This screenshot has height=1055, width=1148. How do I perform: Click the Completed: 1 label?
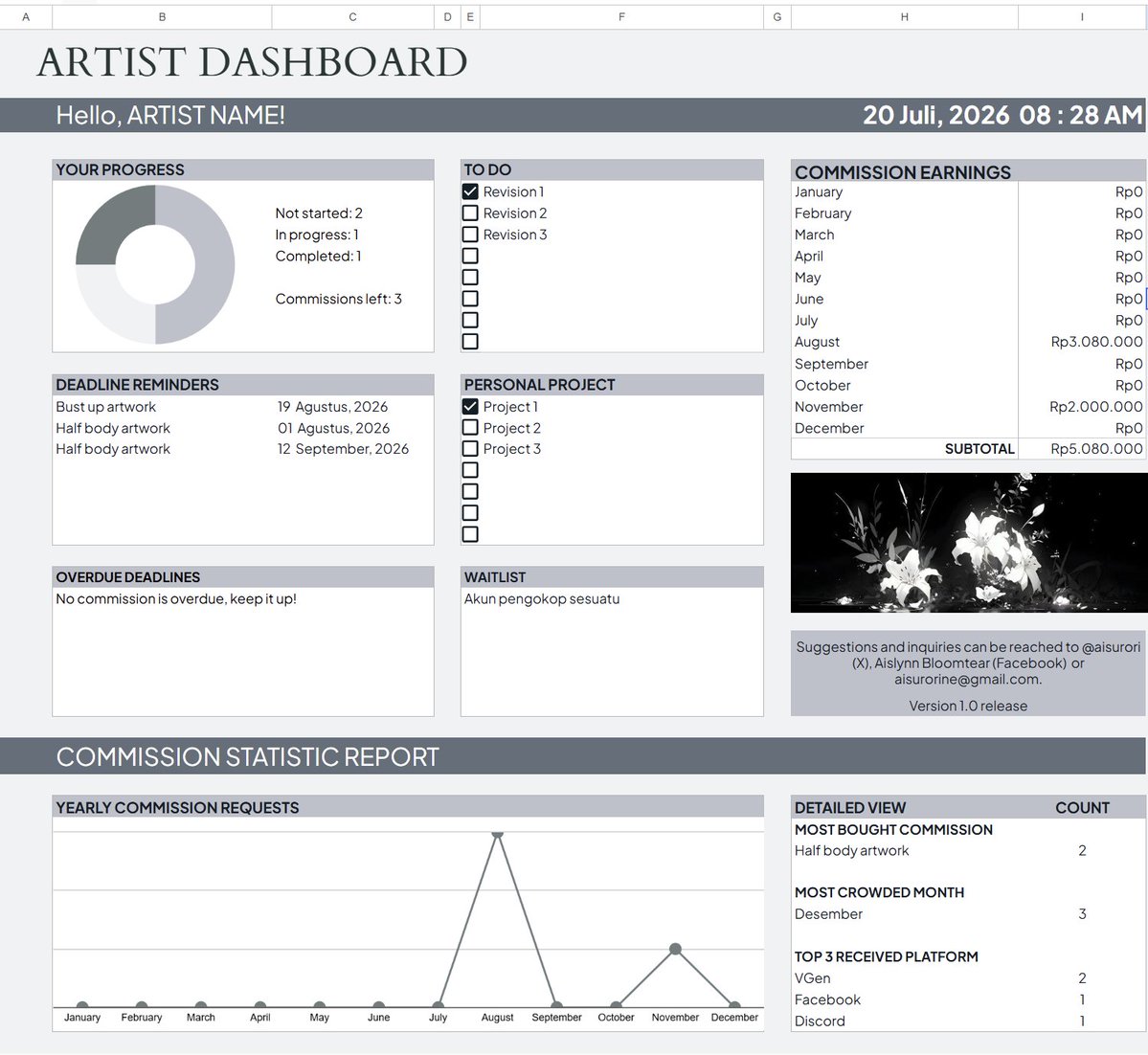coord(318,257)
